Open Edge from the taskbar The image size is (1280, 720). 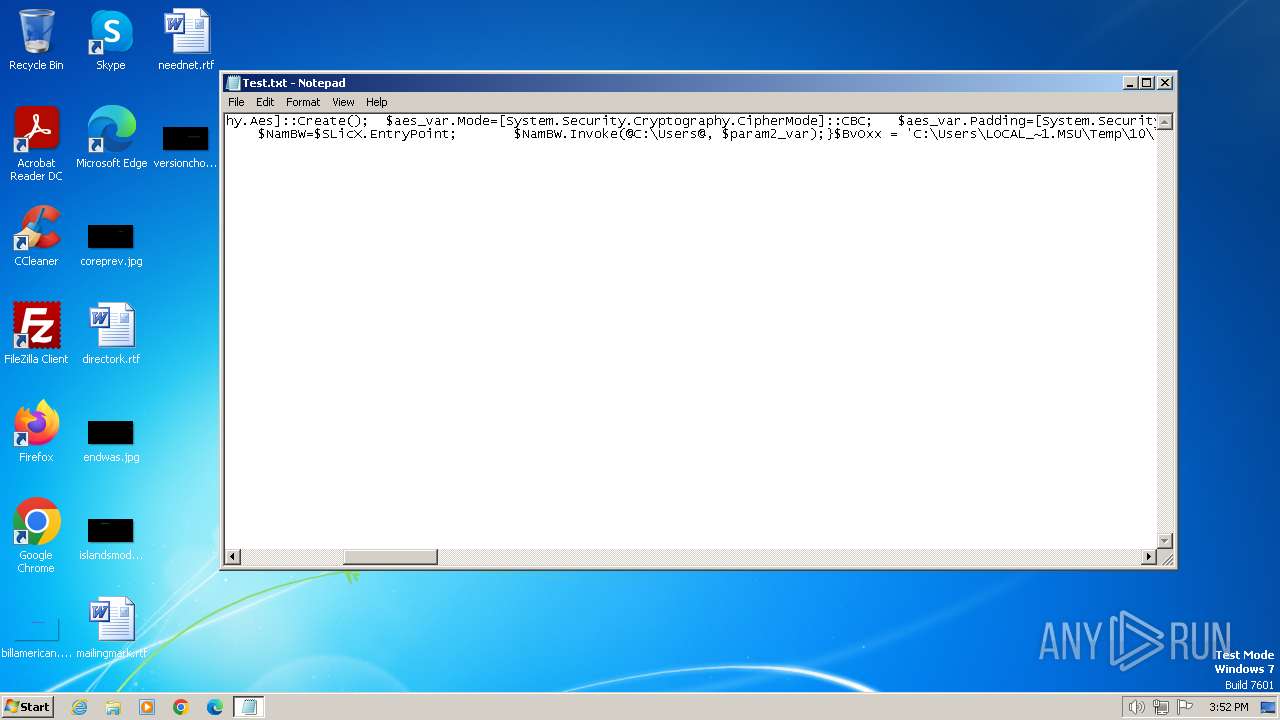(215, 707)
